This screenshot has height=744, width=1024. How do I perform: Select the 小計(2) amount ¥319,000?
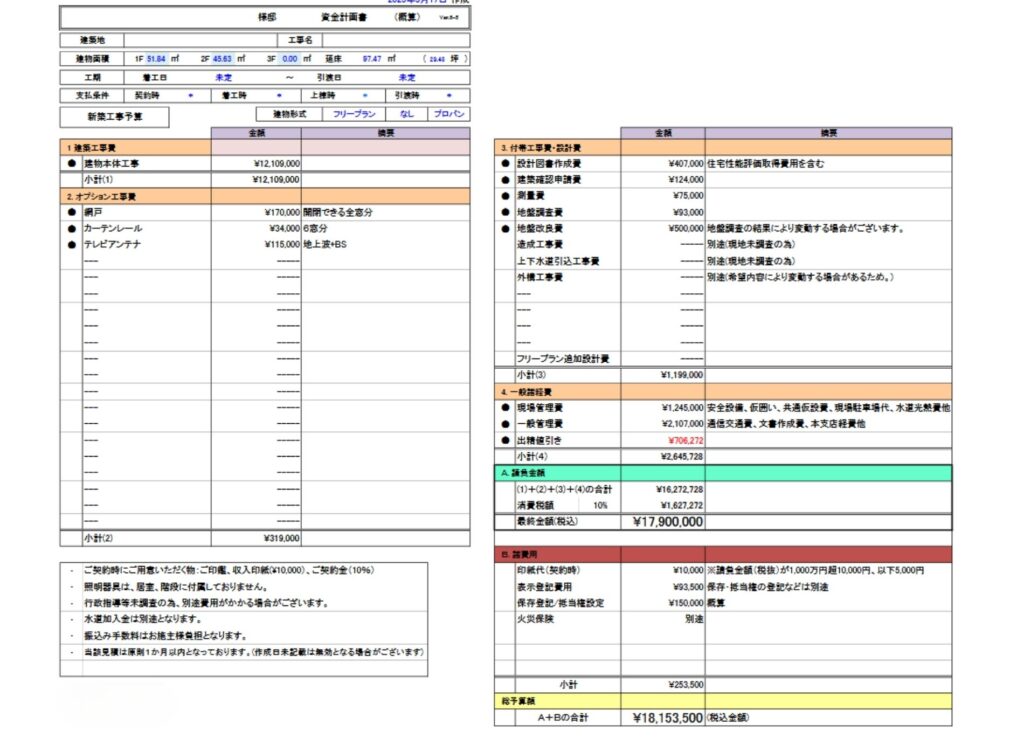[x=281, y=538]
